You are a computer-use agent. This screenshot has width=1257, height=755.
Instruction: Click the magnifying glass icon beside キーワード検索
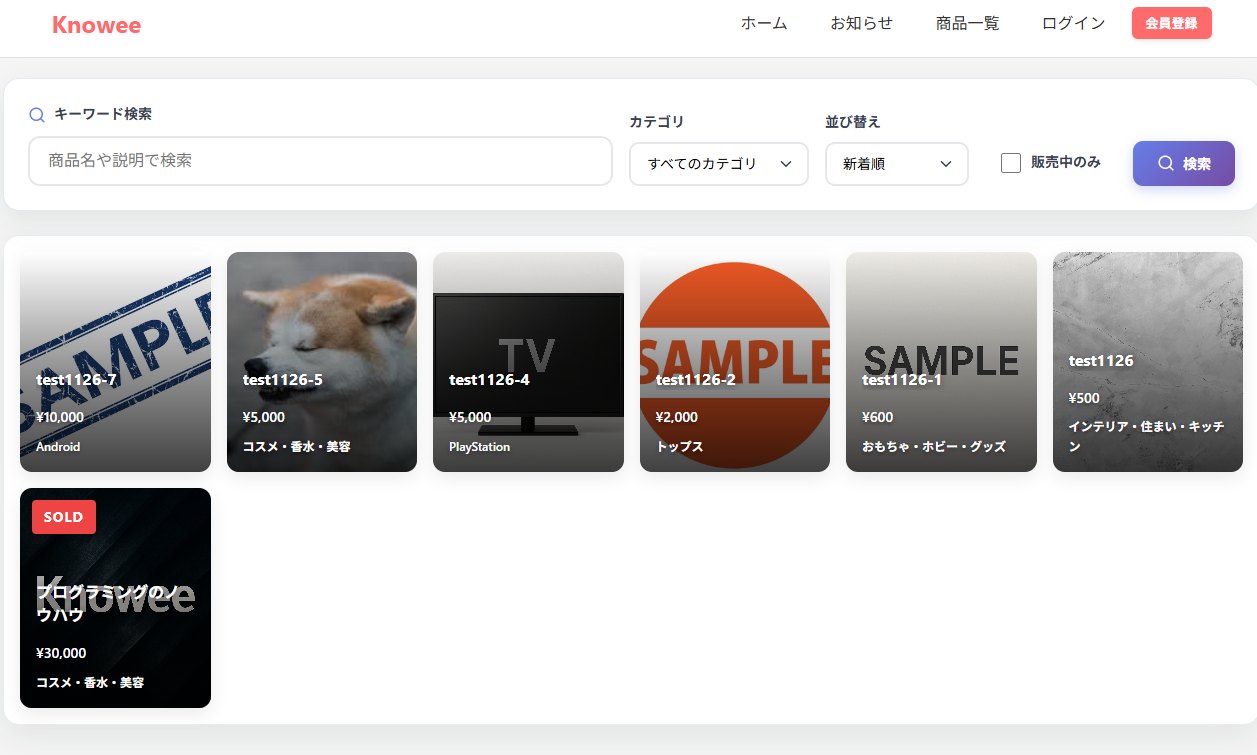37,114
